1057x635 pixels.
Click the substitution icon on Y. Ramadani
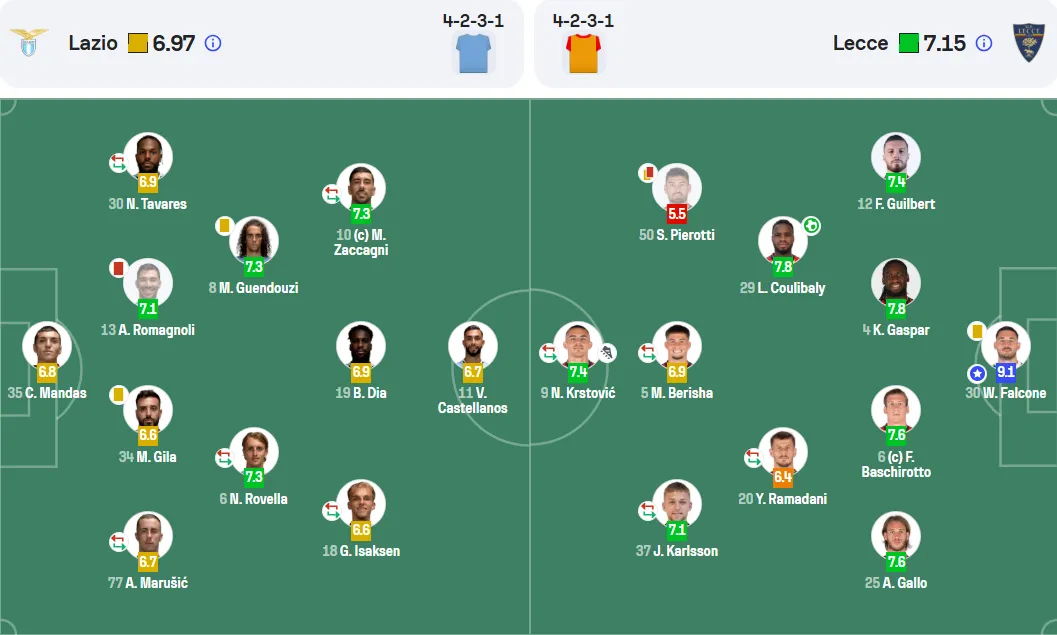tap(753, 458)
